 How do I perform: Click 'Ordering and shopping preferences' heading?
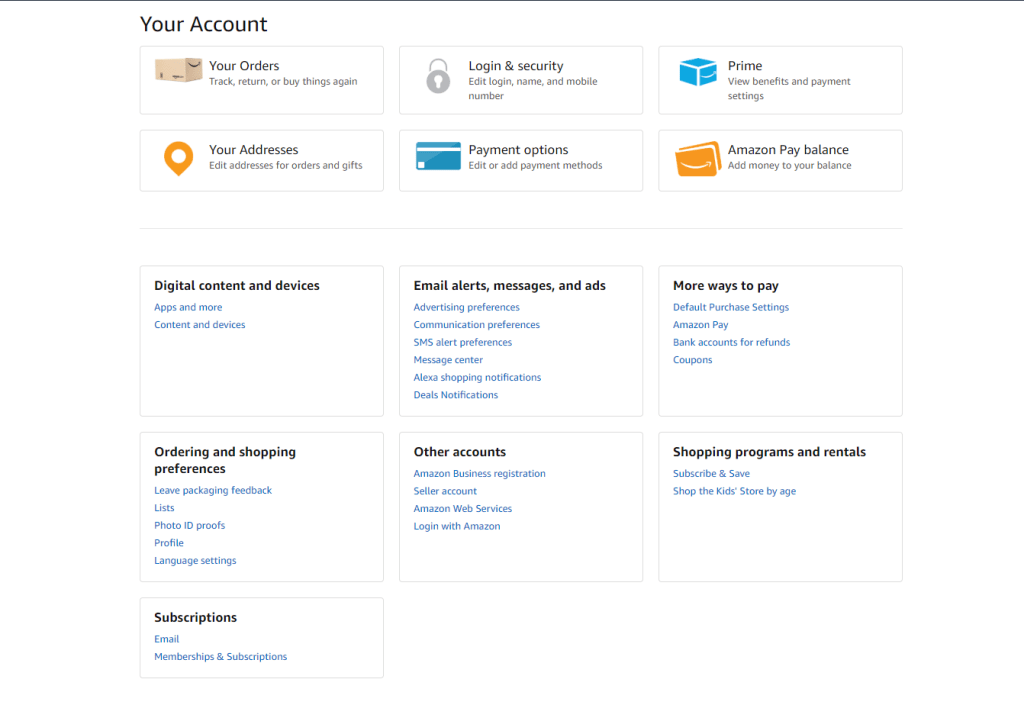tap(225, 460)
